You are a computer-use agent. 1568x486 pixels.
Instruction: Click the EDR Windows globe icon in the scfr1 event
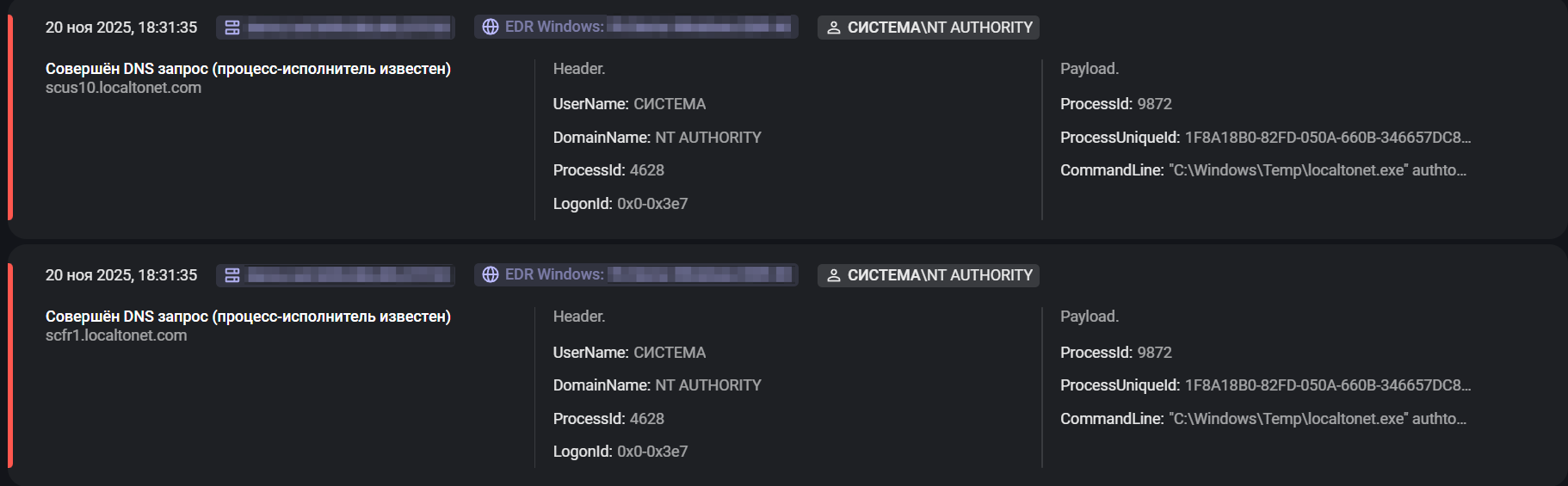pyautogui.click(x=491, y=274)
